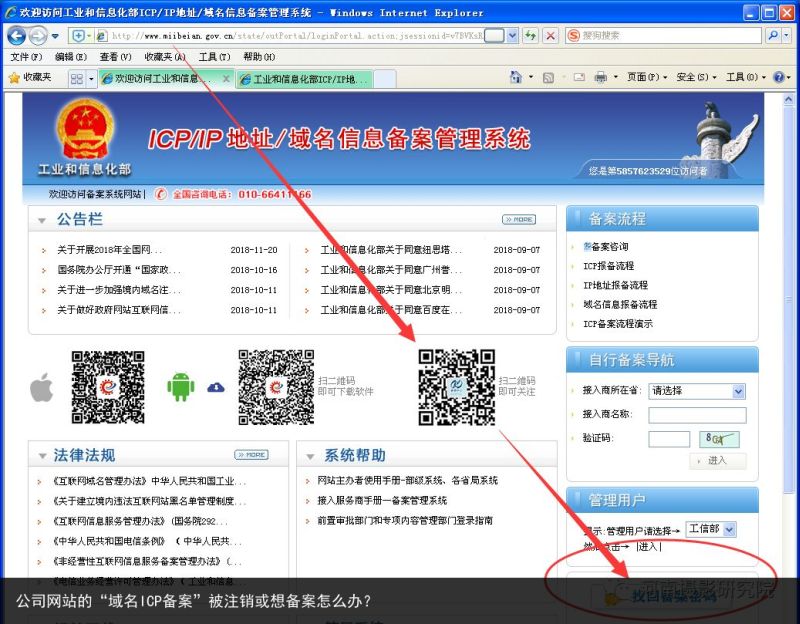This screenshot has height=624, width=800.
Task: Open announcement 关于开展2018年全国网...
Action: tap(109, 250)
